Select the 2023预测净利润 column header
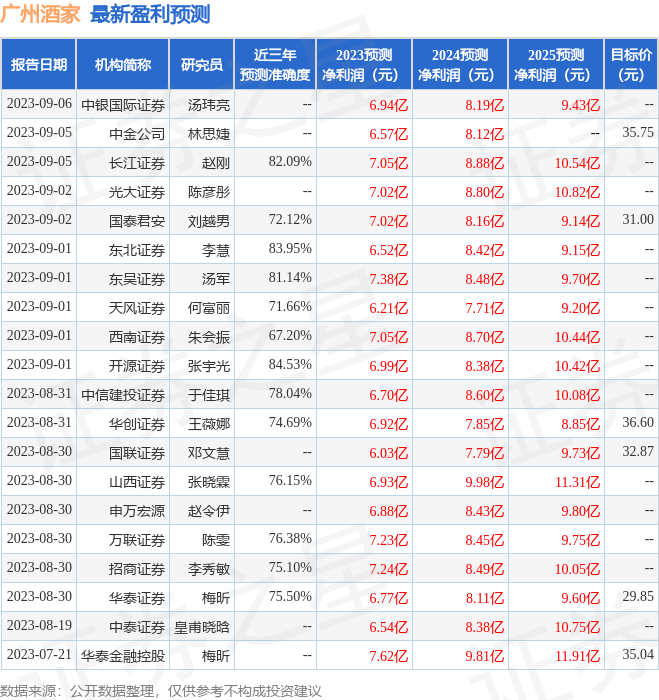The height and width of the screenshot is (700, 659). 364,65
